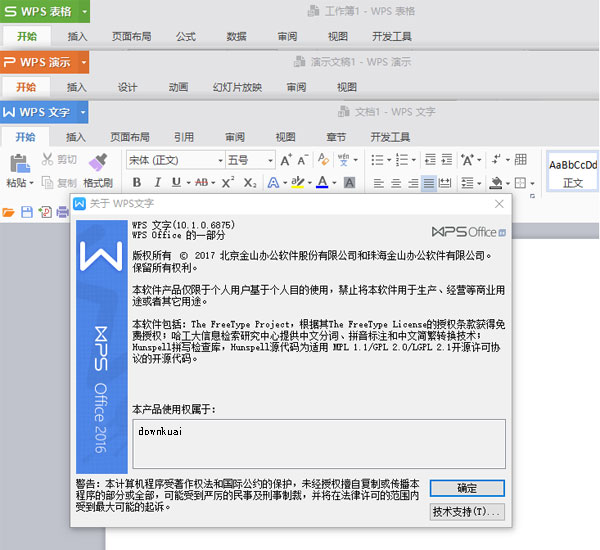Click the print icon in quick access

63,212
